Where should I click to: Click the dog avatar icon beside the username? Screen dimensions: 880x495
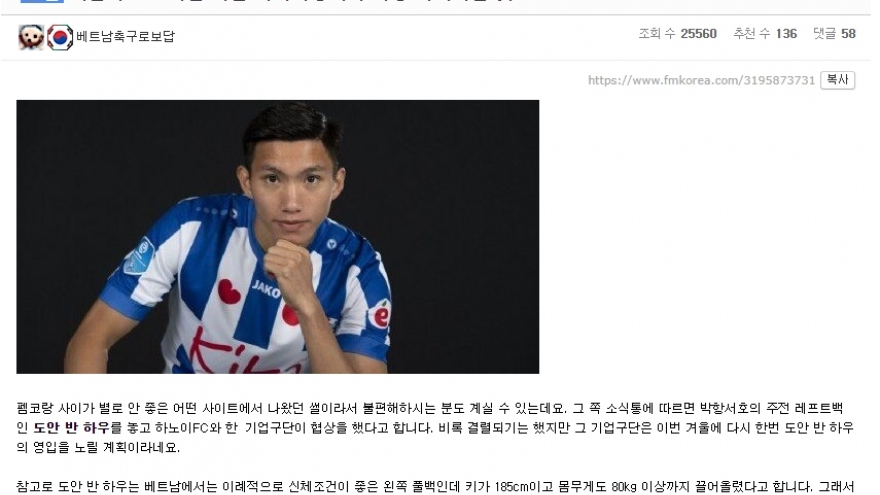31,37
